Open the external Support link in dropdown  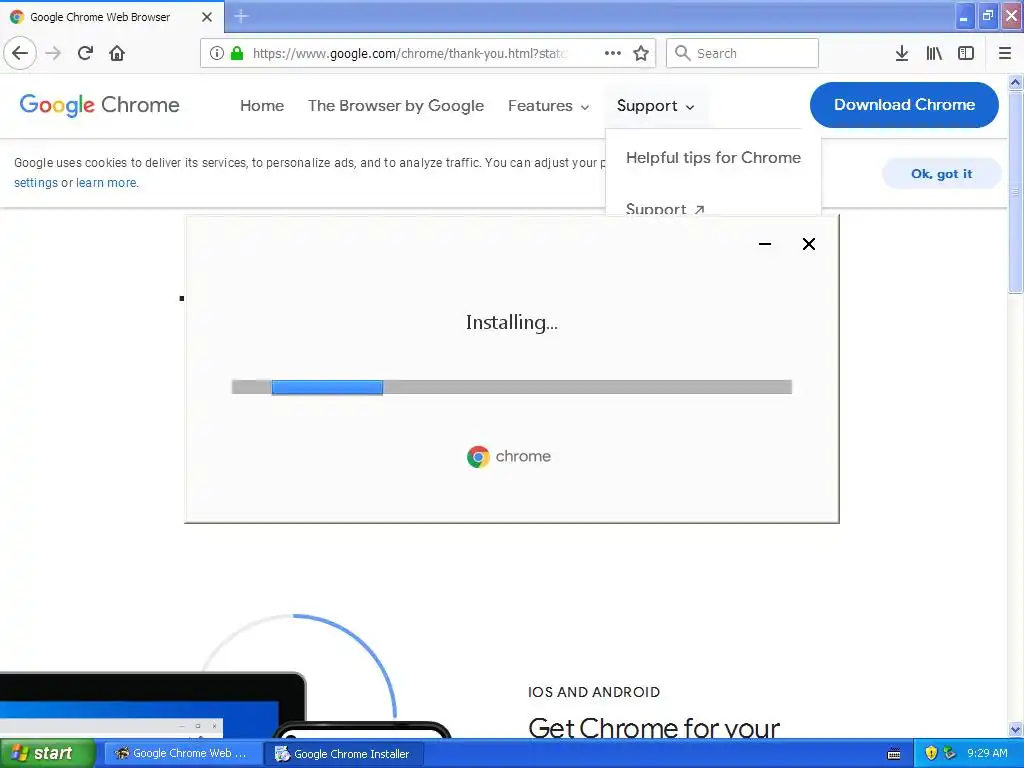[665, 208]
